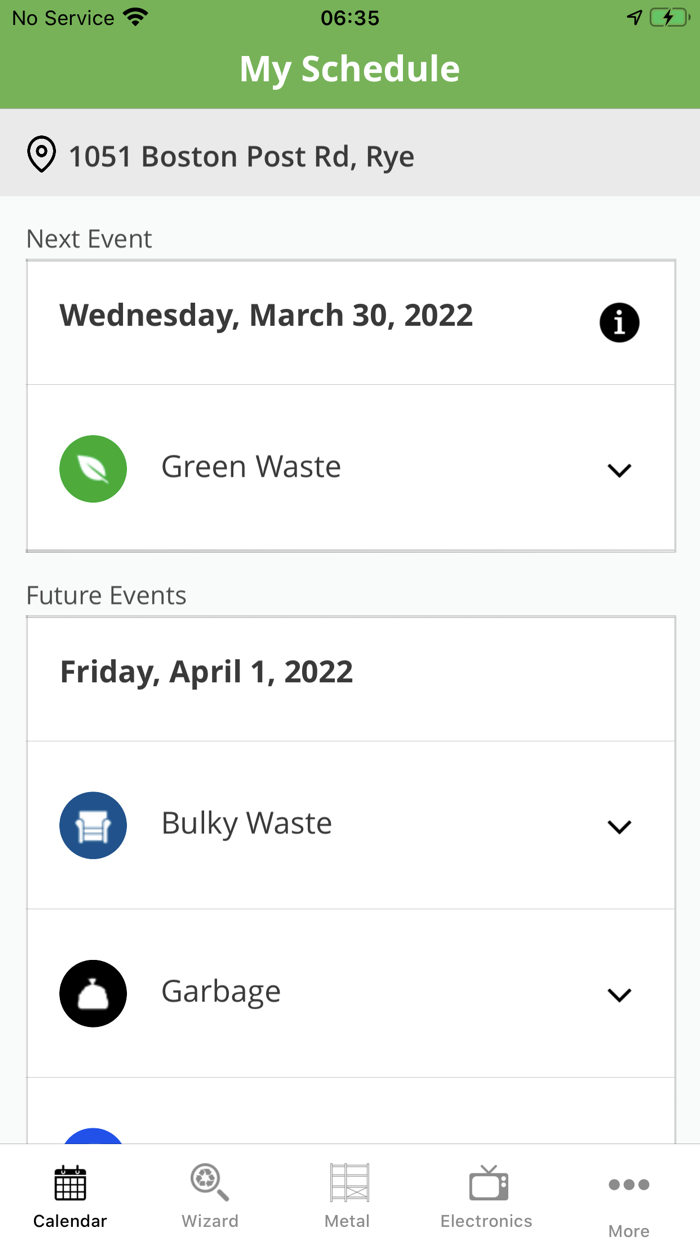
Task: Expand the Garbage details
Action: 619,994
